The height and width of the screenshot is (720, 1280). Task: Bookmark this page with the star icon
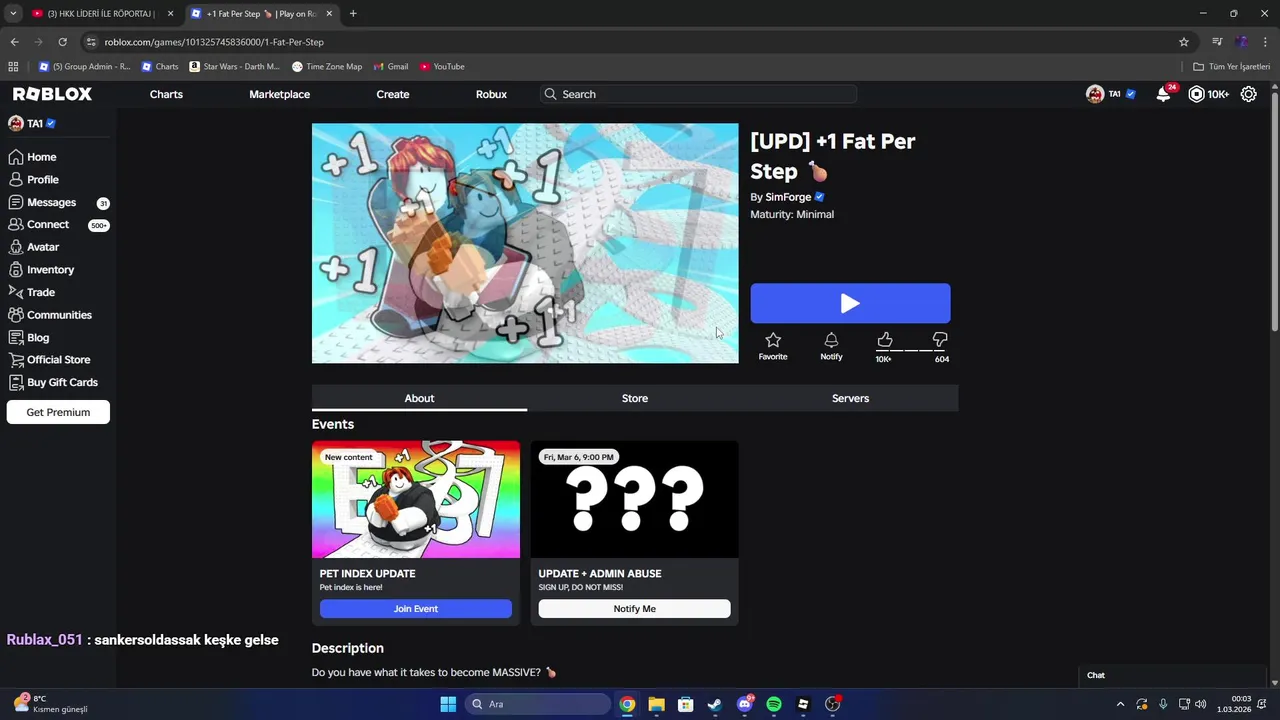[1184, 42]
